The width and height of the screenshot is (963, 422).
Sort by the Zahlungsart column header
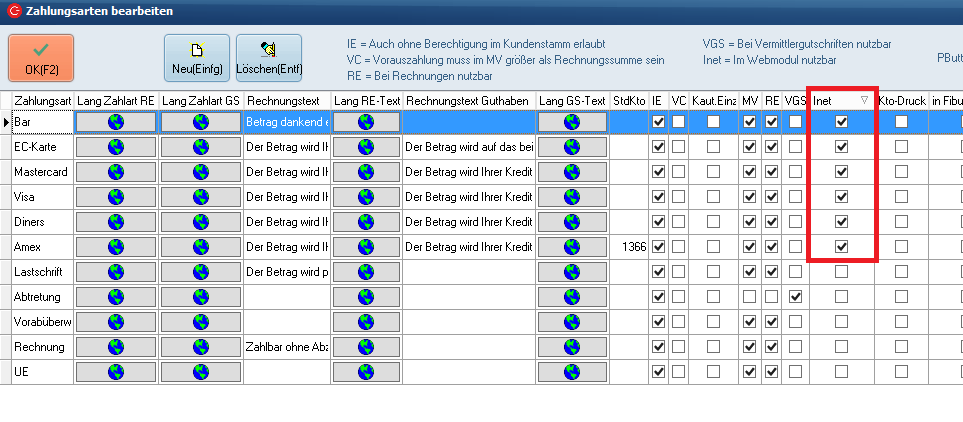(42, 101)
